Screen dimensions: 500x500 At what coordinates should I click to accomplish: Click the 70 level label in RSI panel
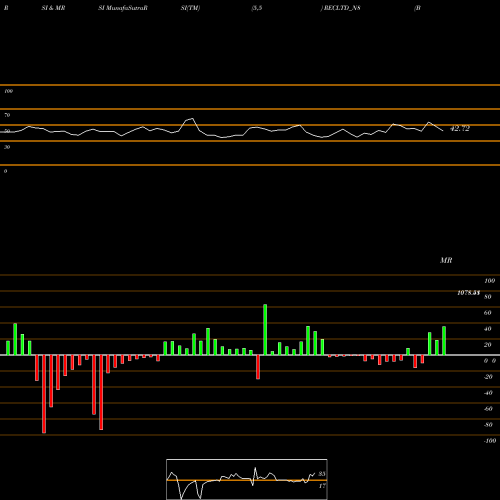point(7,115)
